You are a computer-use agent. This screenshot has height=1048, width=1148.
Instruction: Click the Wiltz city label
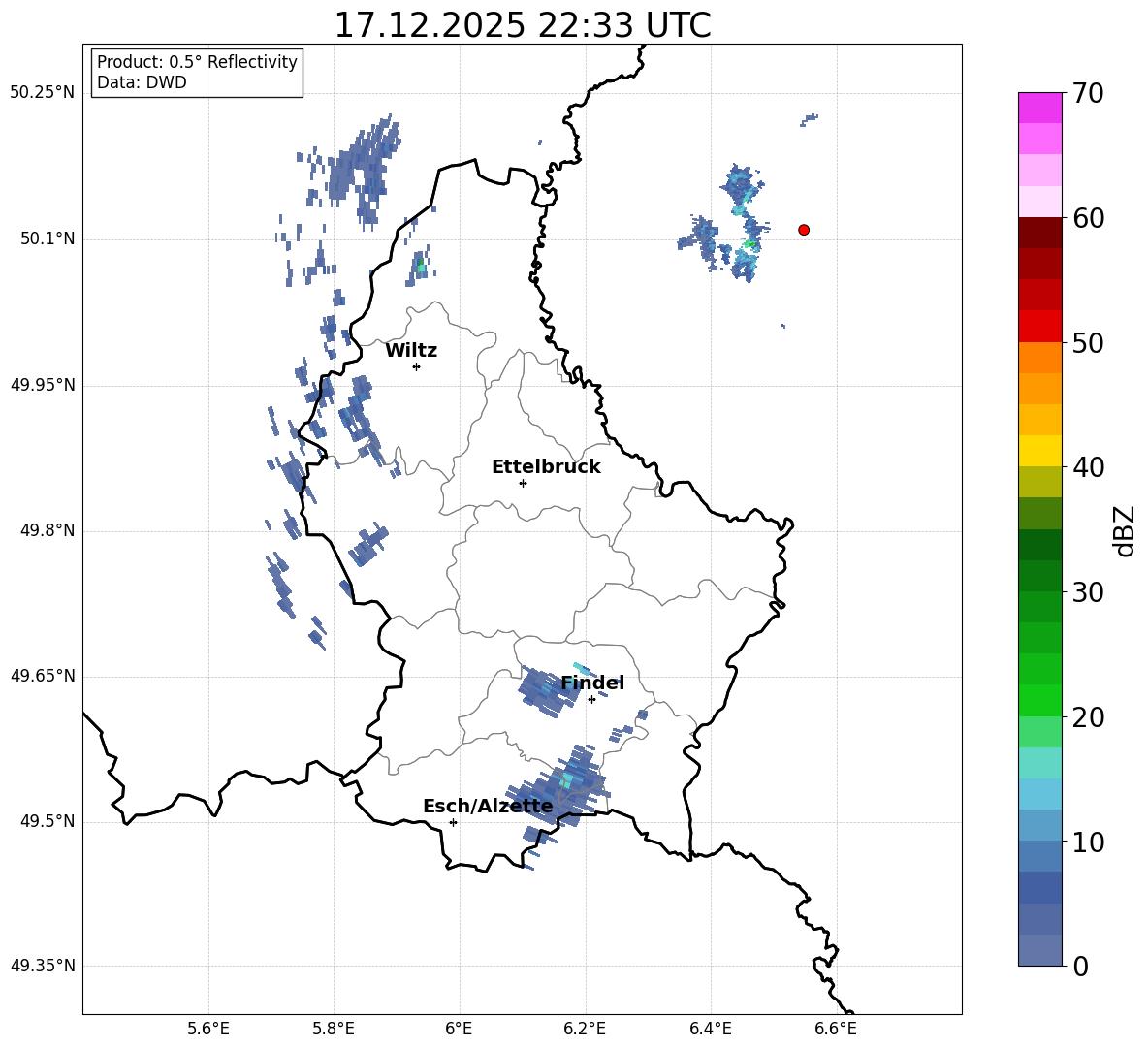pyautogui.click(x=411, y=351)
